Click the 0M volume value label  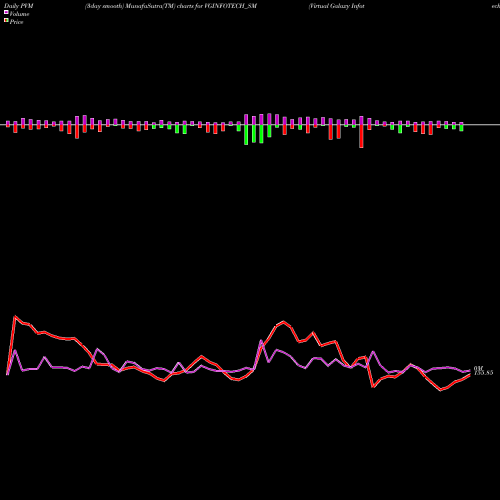coord(478,368)
